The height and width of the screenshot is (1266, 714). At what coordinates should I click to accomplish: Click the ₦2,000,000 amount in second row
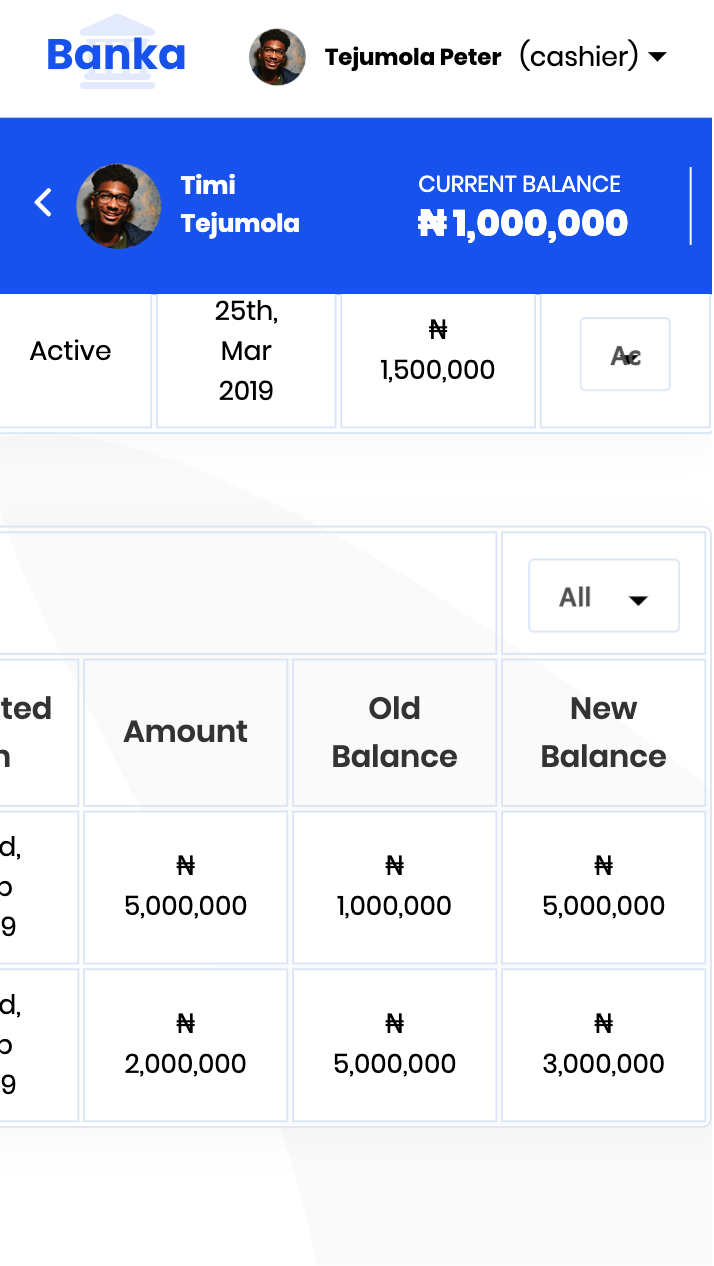[186, 1045]
